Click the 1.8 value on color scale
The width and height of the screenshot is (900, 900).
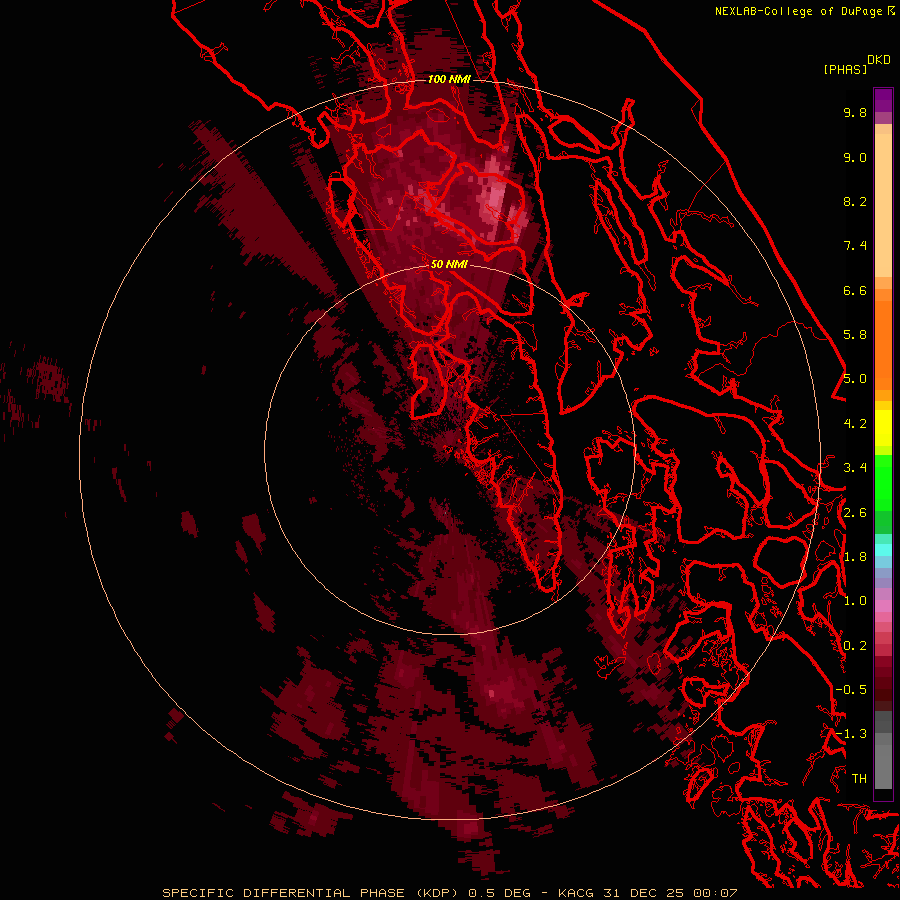pos(855,557)
